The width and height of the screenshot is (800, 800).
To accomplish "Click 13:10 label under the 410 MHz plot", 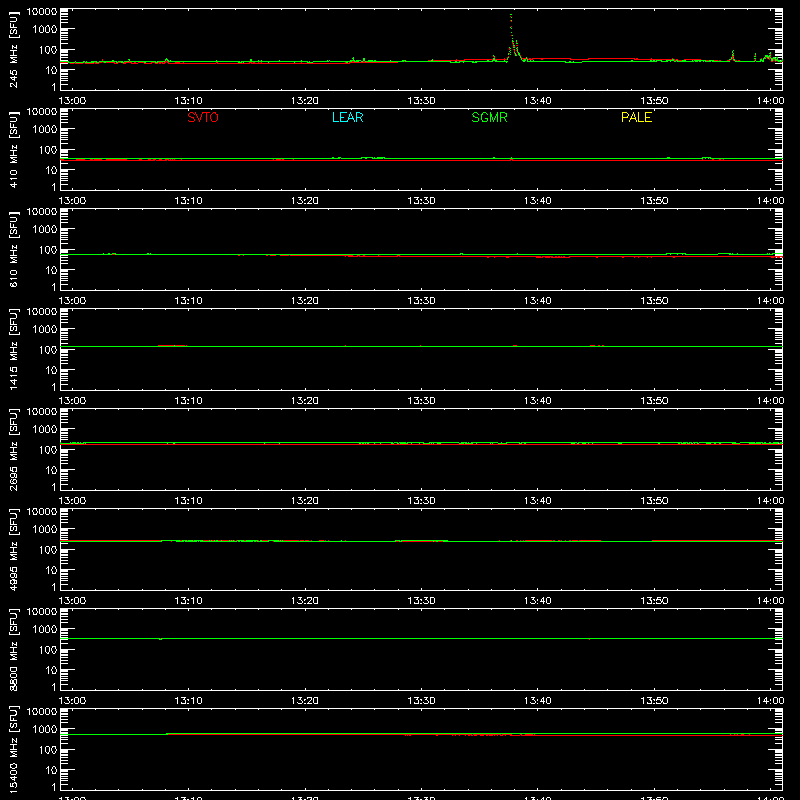I will [x=188, y=201].
